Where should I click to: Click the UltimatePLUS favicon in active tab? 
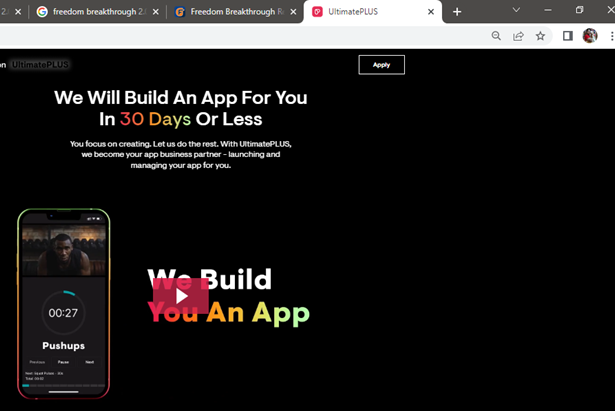pos(317,12)
